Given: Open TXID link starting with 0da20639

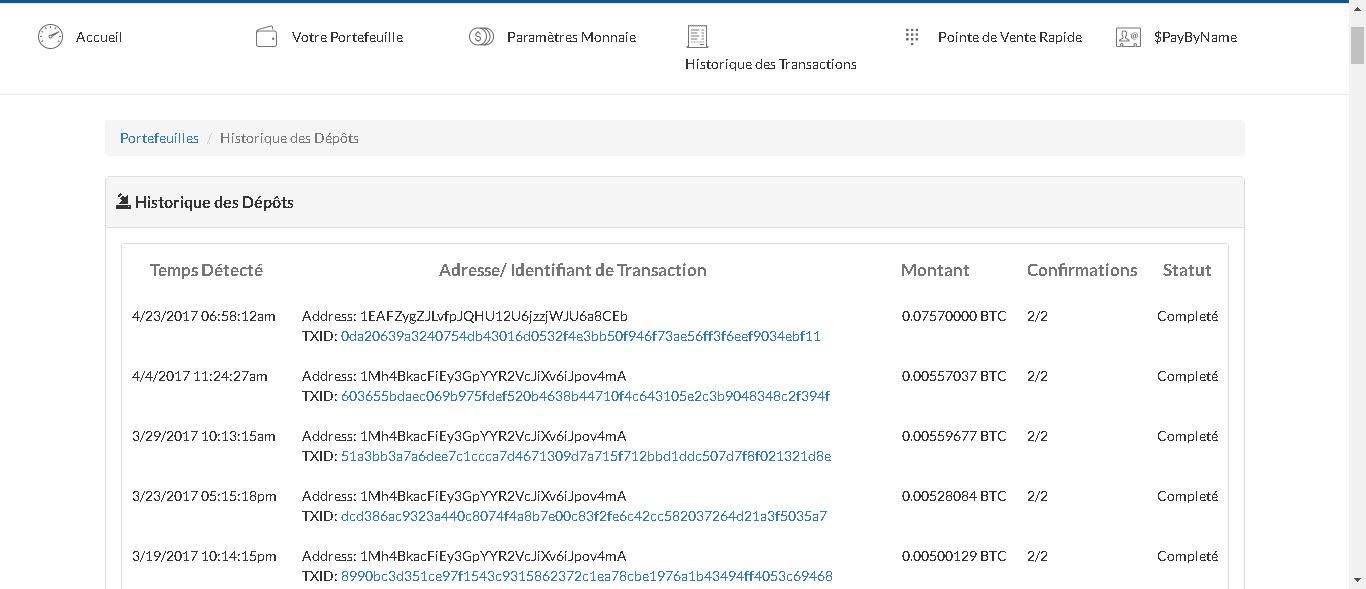Looking at the screenshot, I should (580, 337).
